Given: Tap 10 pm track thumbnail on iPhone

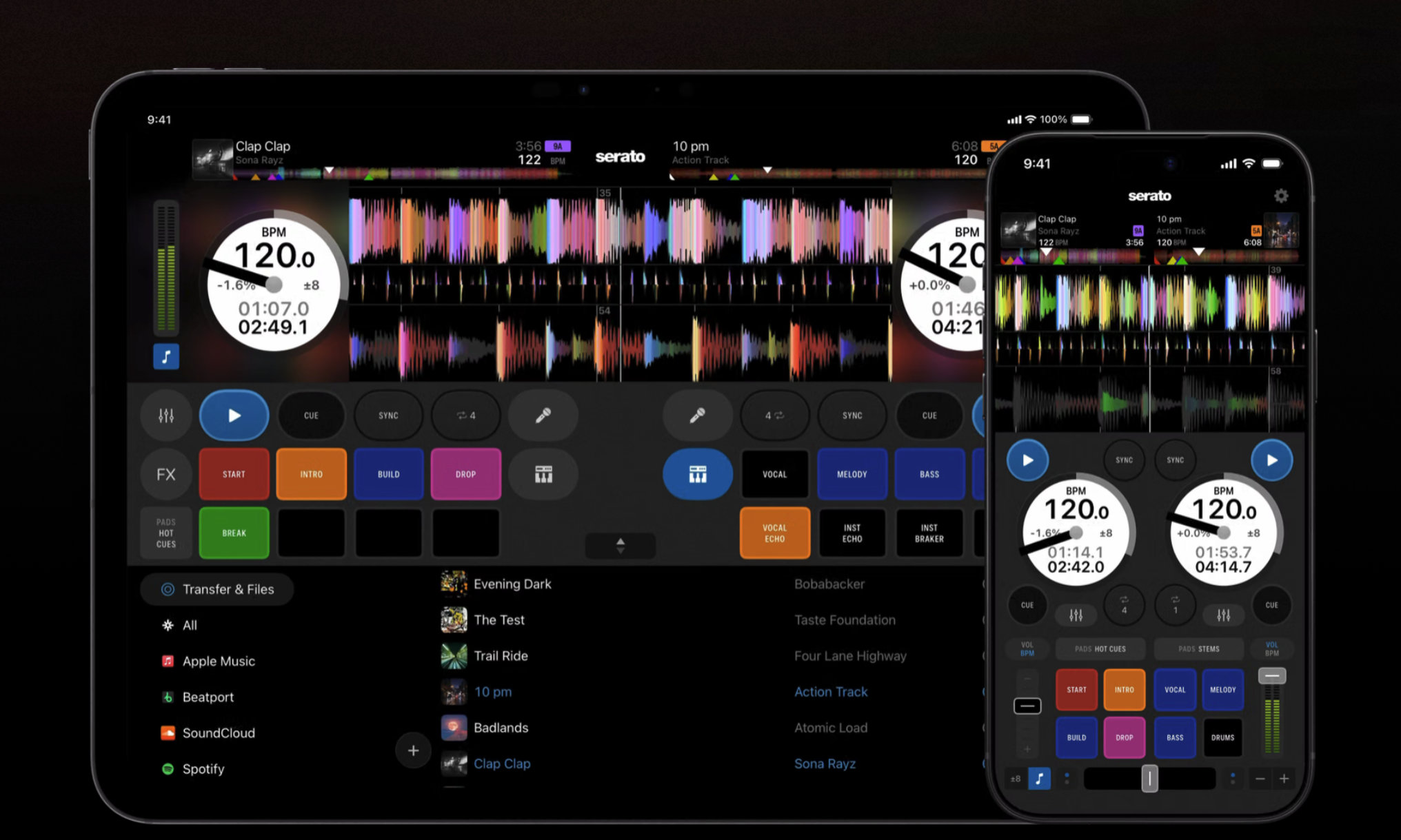Looking at the screenshot, I should [1282, 230].
